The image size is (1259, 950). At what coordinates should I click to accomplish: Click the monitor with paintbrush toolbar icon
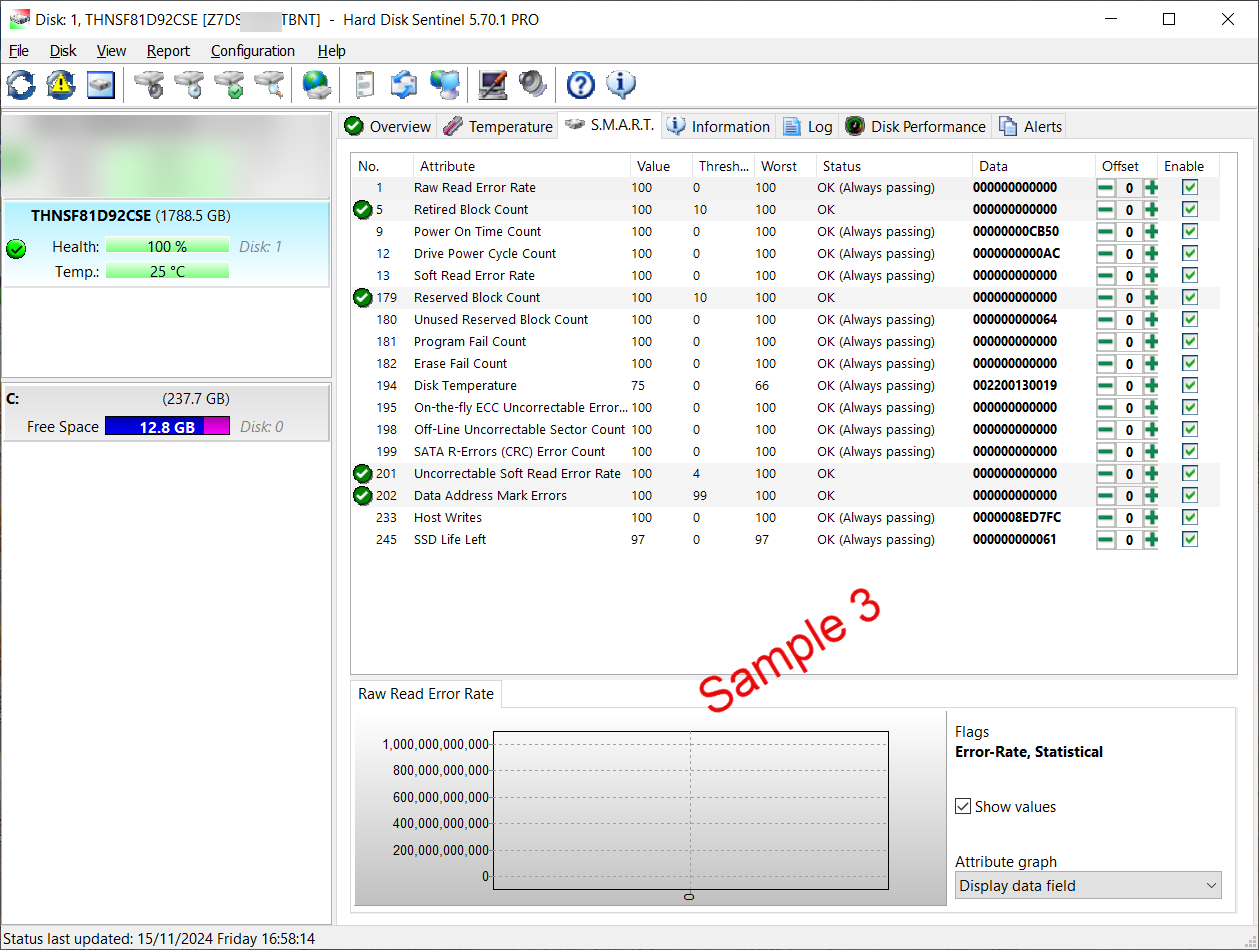pos(492,85)
